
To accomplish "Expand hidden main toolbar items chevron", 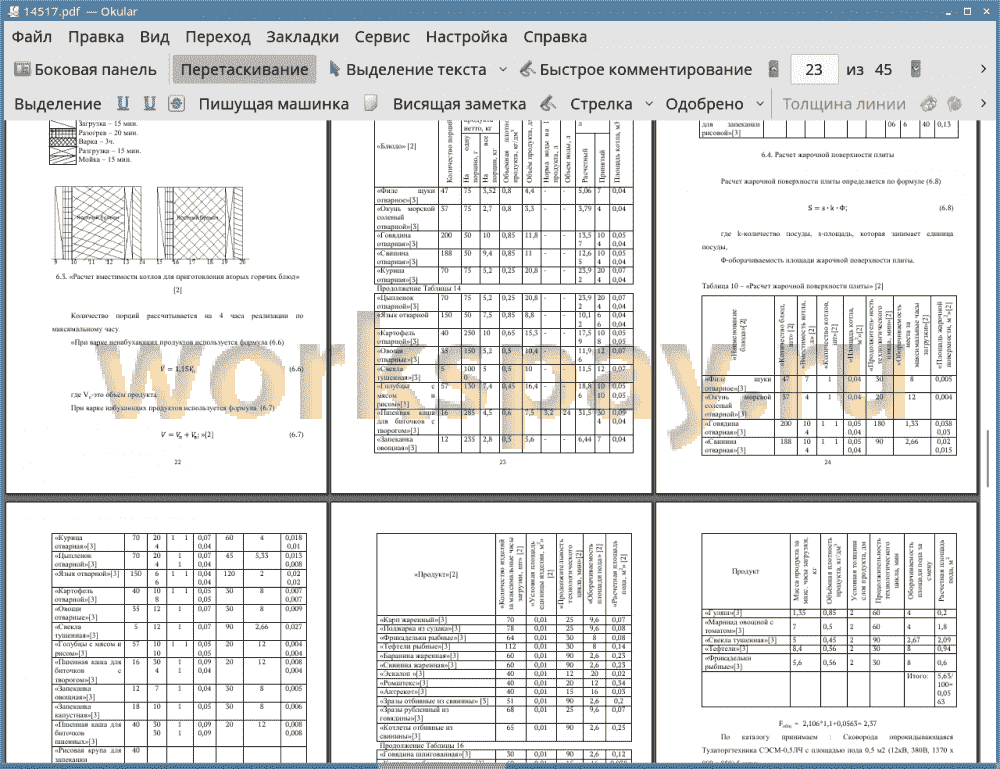I will coord(983,69).
